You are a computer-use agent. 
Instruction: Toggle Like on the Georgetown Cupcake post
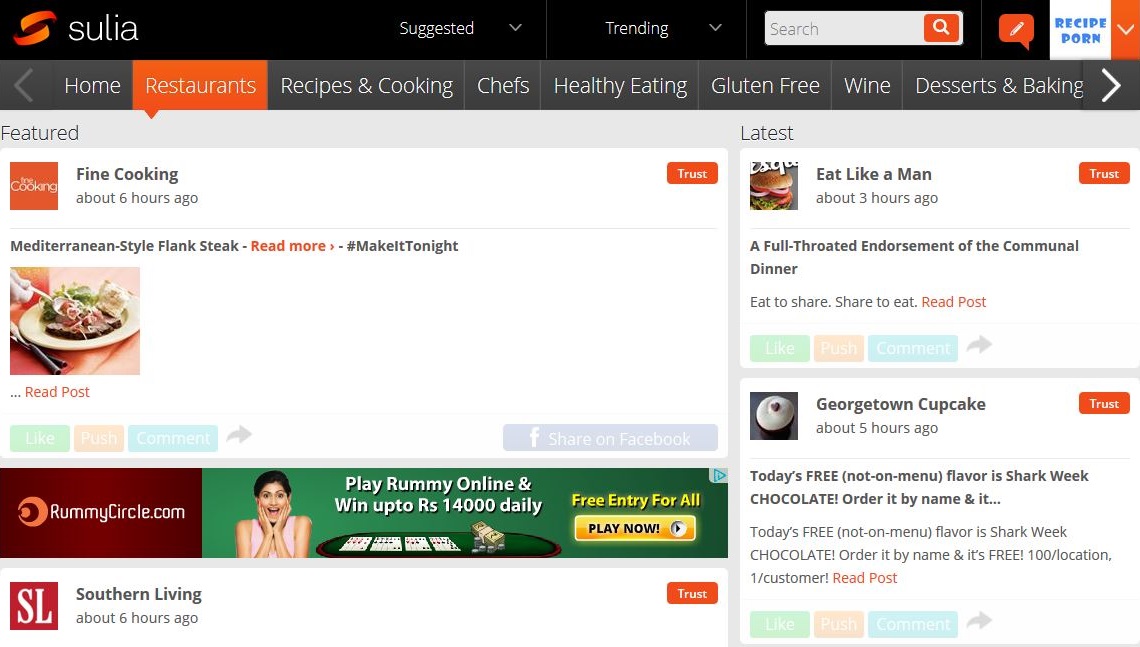[x=780, y=624]
